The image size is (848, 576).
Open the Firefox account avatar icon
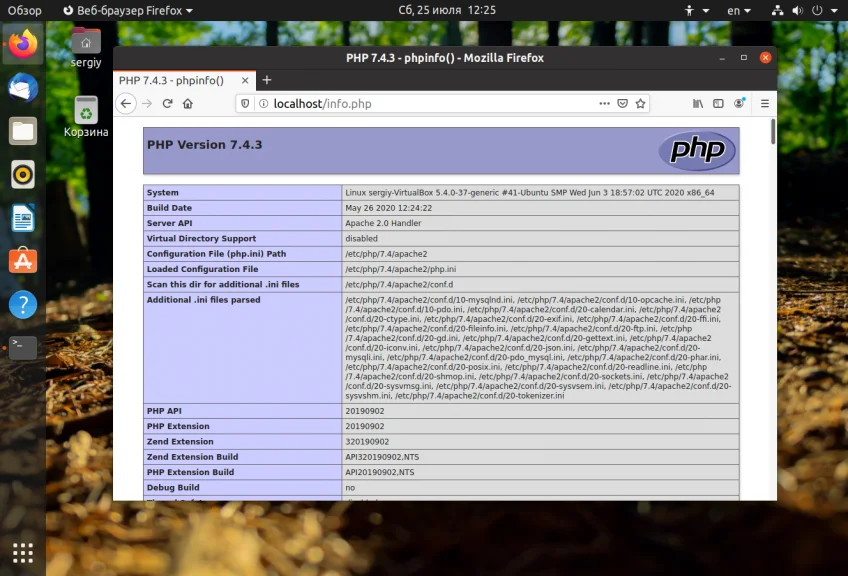coord(739,103)
